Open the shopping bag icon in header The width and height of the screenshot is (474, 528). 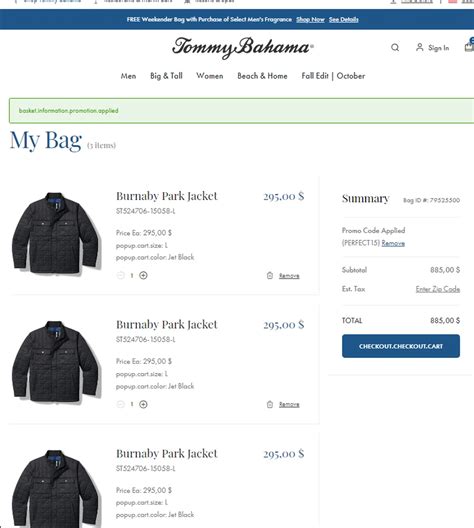coord(469,45)
